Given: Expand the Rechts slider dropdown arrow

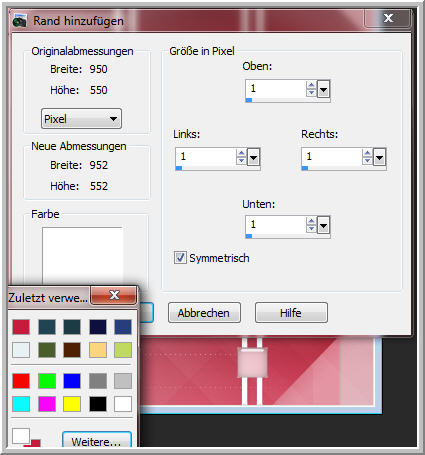Looking at the screenshot, I should [x=379, y=157].
